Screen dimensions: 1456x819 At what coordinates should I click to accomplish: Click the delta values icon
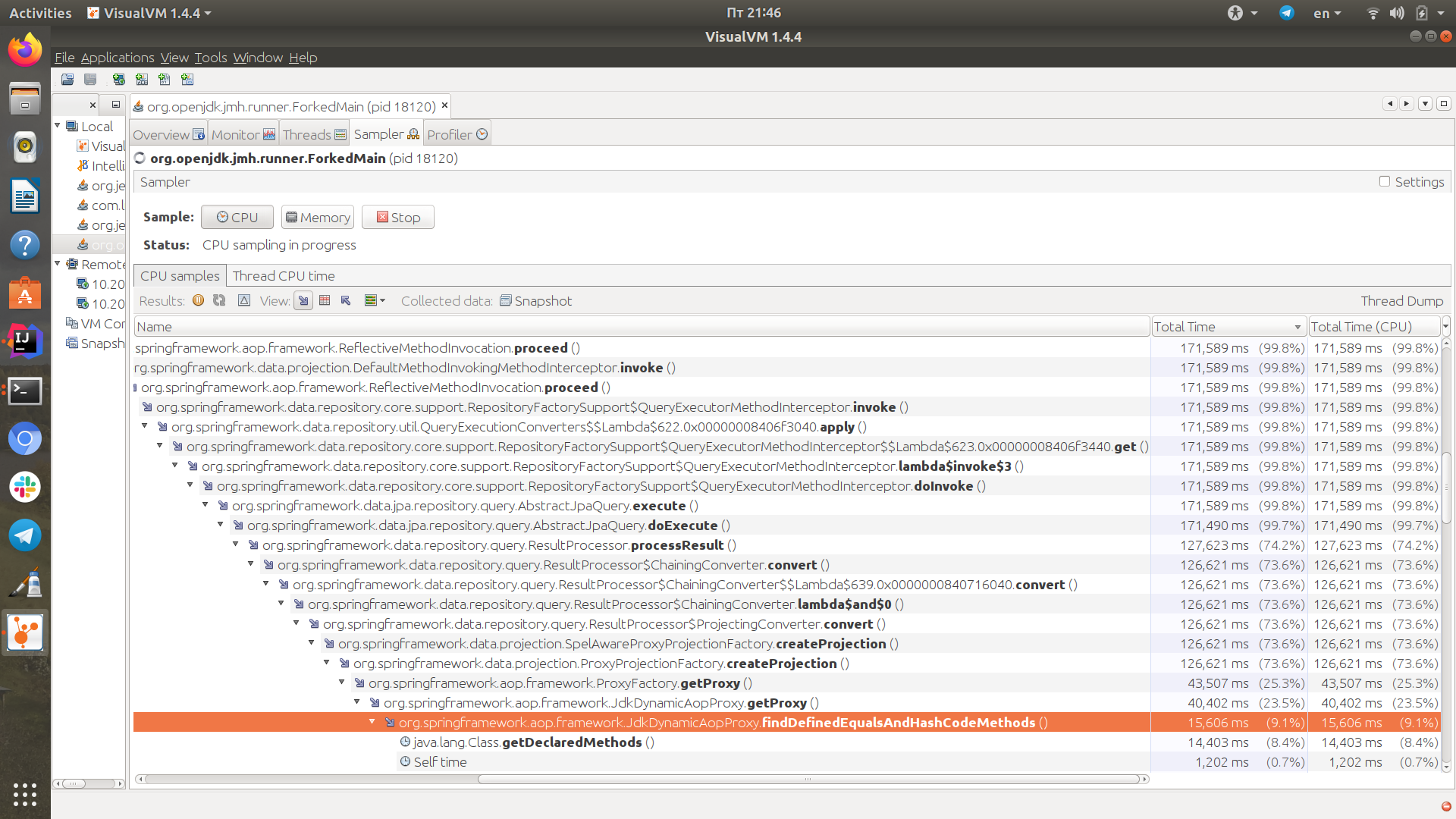[x=243, y=300]
